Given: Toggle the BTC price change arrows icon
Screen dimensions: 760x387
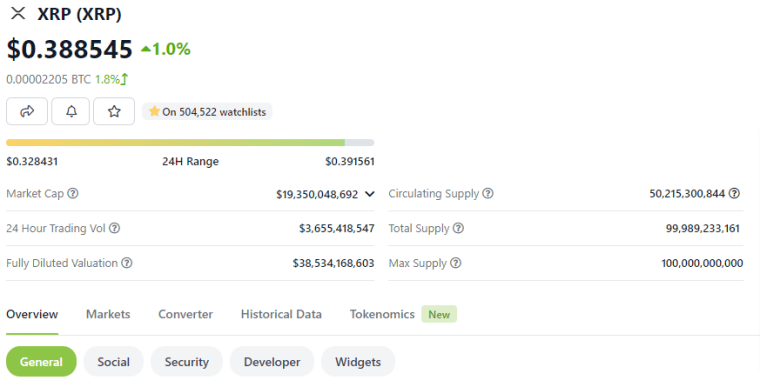Looking at the screenshot, I should (125, 79).
